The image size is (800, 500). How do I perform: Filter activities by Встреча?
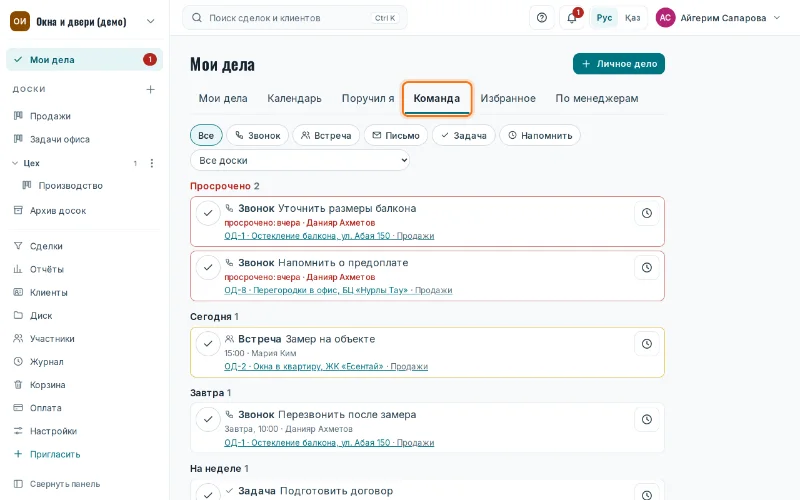point(326,136)
